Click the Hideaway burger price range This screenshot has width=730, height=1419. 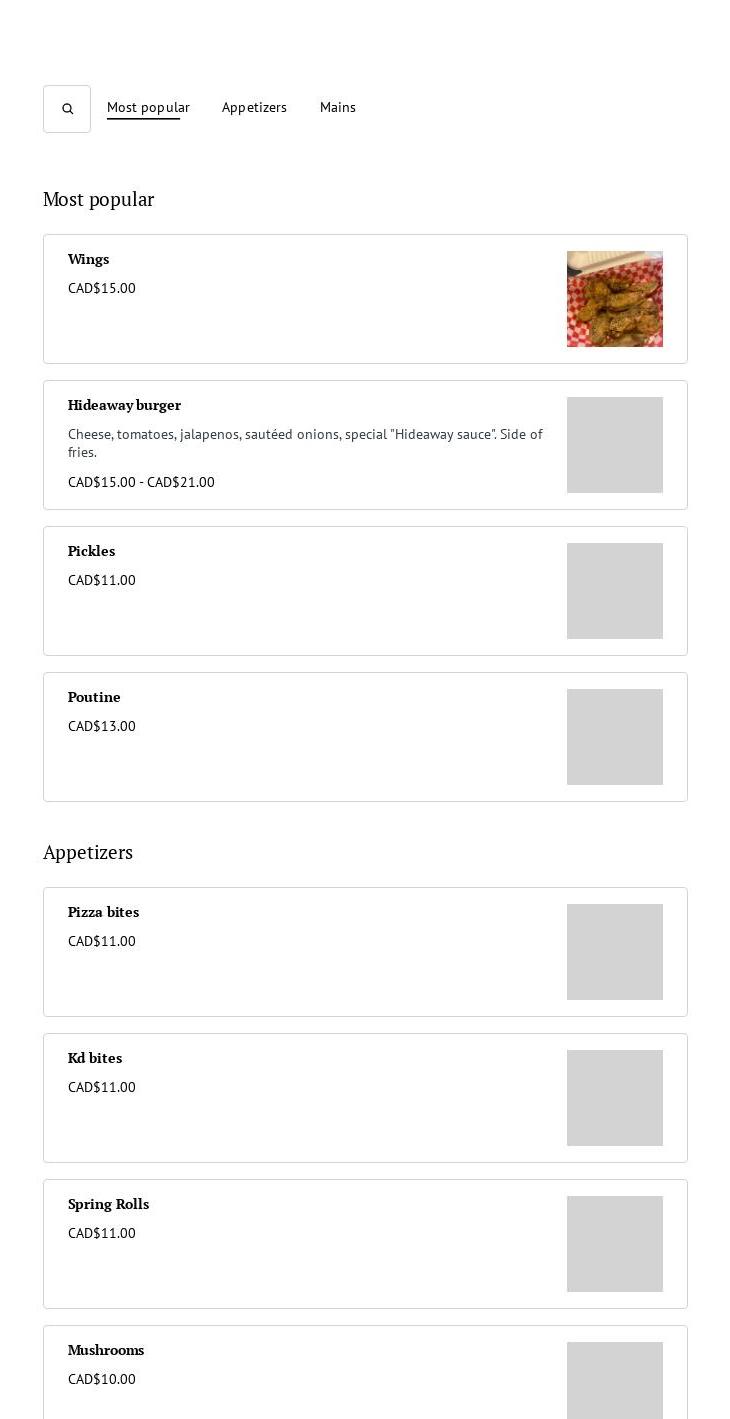click(141, 482)
